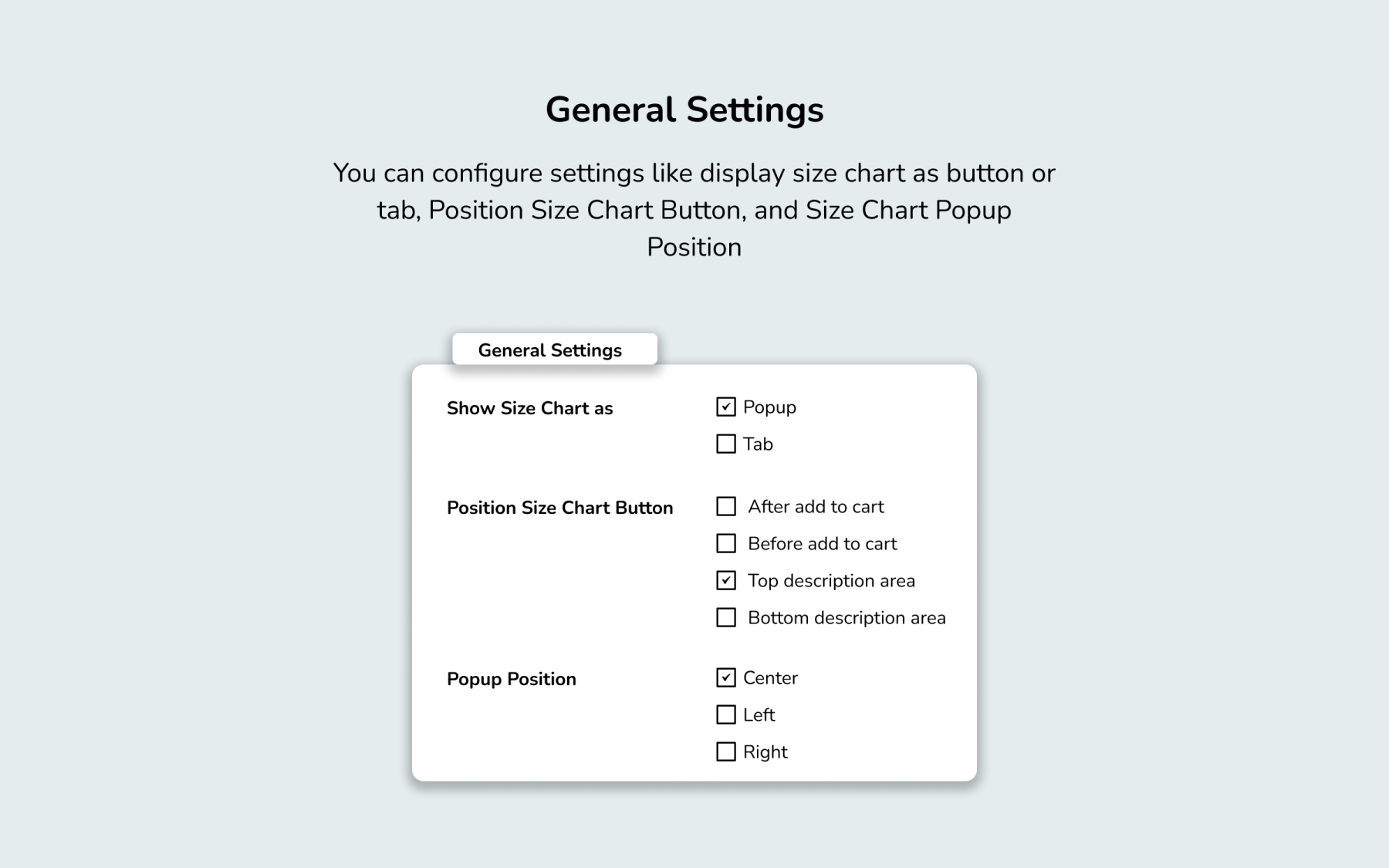Click the Popup Position label

coord(511,679)
